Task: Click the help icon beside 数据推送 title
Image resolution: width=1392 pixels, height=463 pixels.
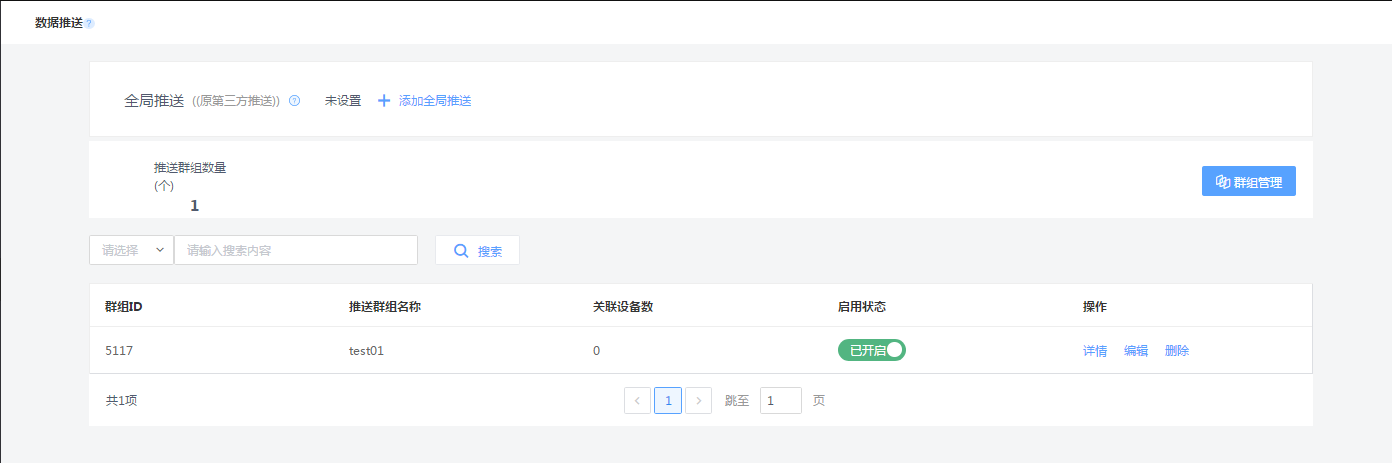Action: (x=89, y=23)
